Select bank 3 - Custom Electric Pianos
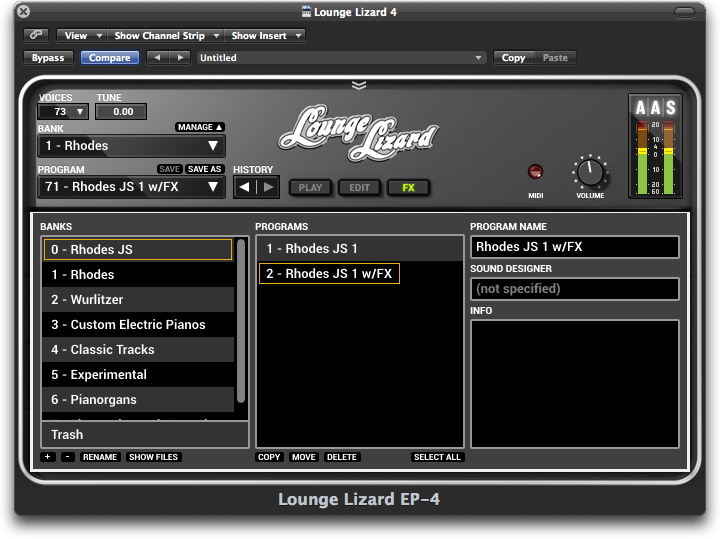The width and height of the screenshot is (720, 539). [138, 325]
